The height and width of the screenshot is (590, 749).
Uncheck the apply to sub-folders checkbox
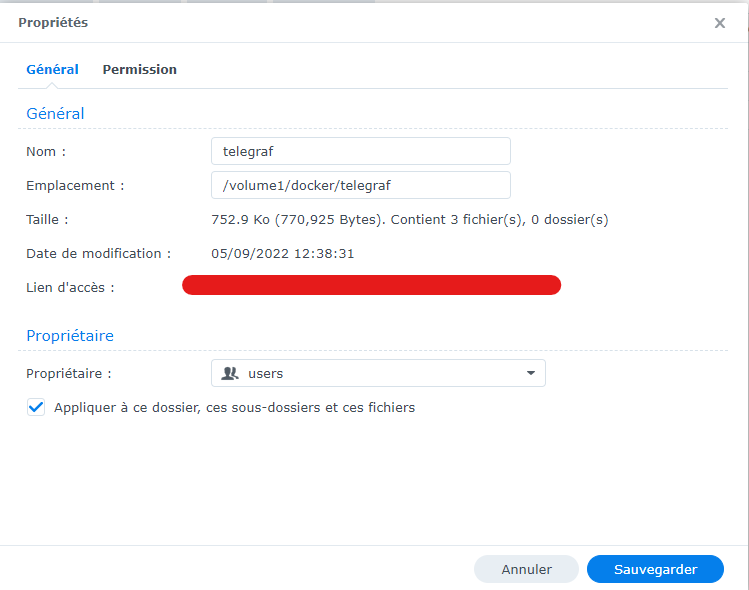[x=36, y=407]
